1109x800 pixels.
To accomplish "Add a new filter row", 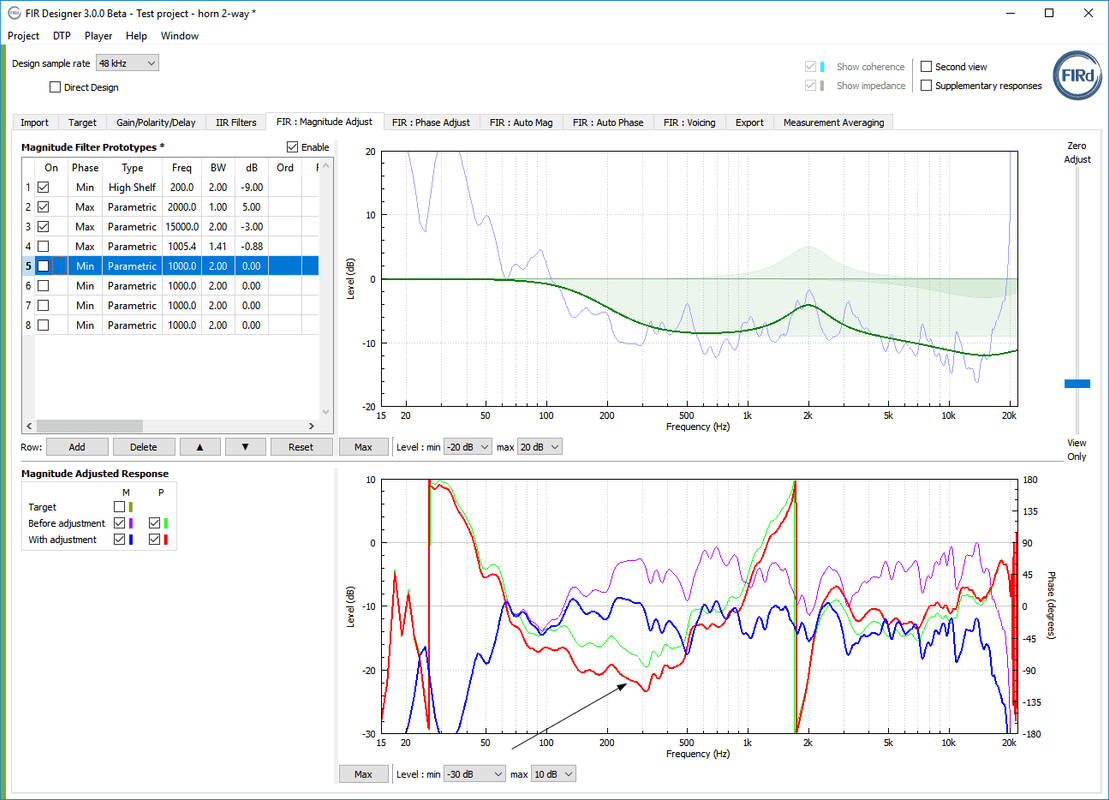I will point(77,446).
